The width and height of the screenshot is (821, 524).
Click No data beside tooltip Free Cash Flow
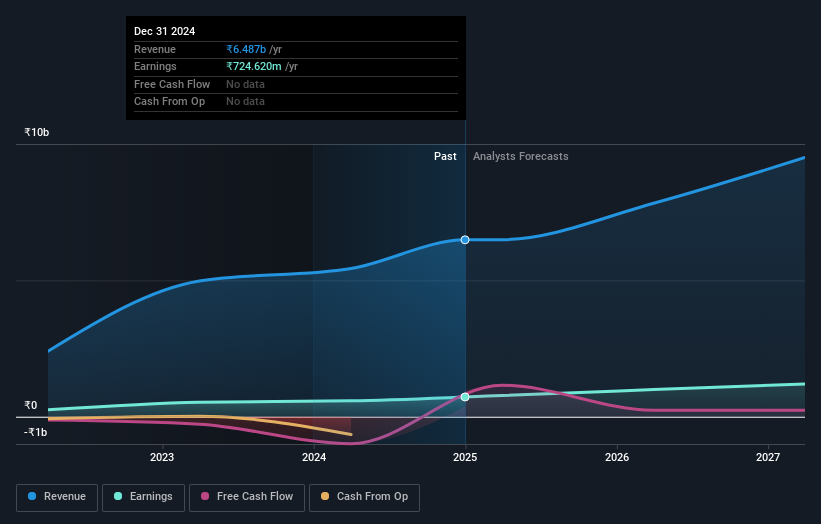(245, 84)
